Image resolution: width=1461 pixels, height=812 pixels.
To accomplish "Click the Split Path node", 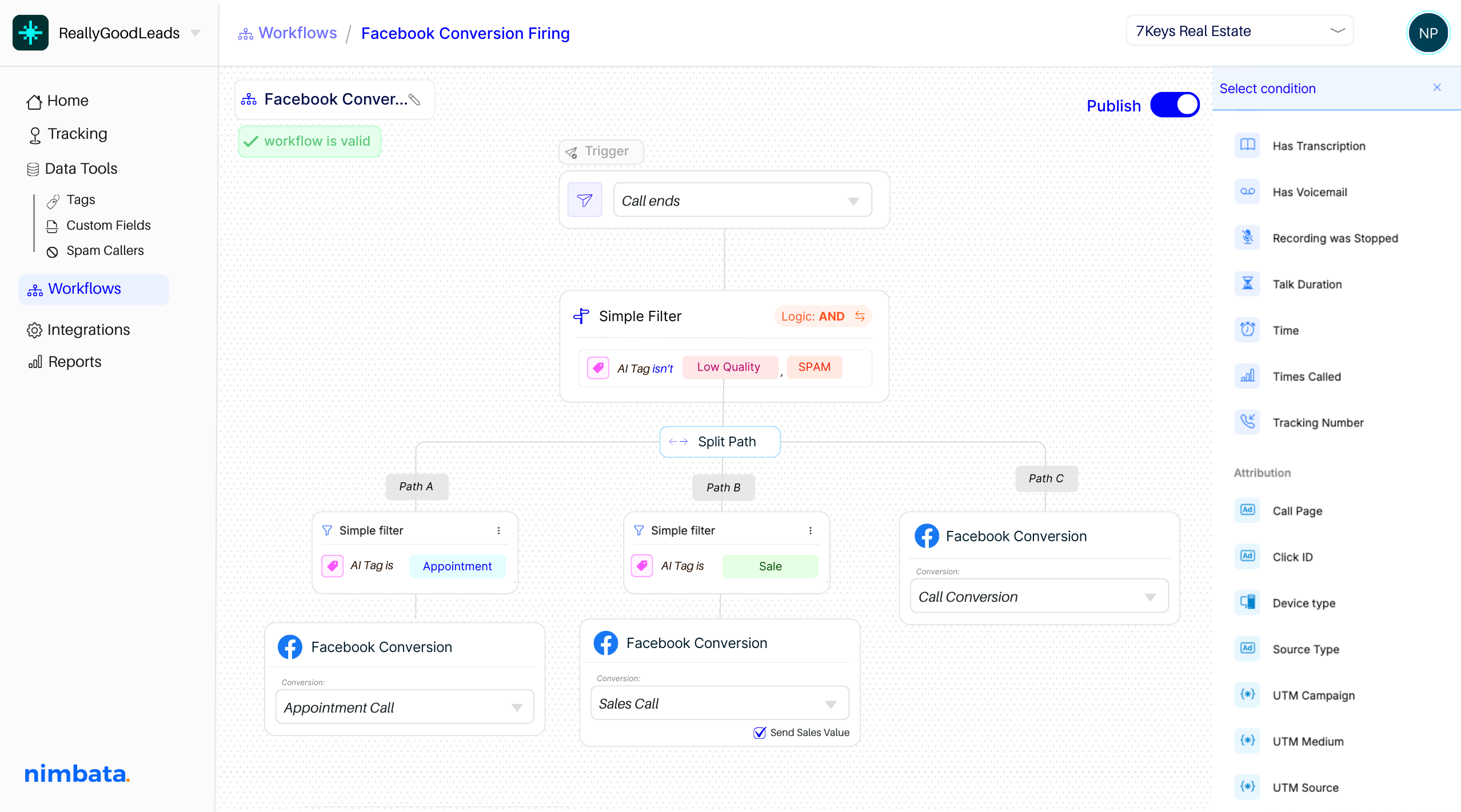I will coord(720,442).
